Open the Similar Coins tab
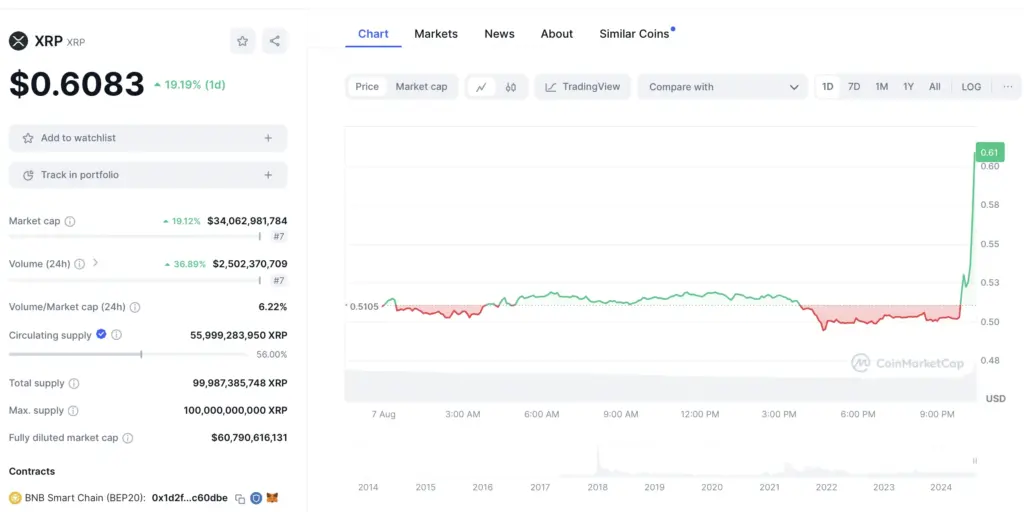 point(635,34)
